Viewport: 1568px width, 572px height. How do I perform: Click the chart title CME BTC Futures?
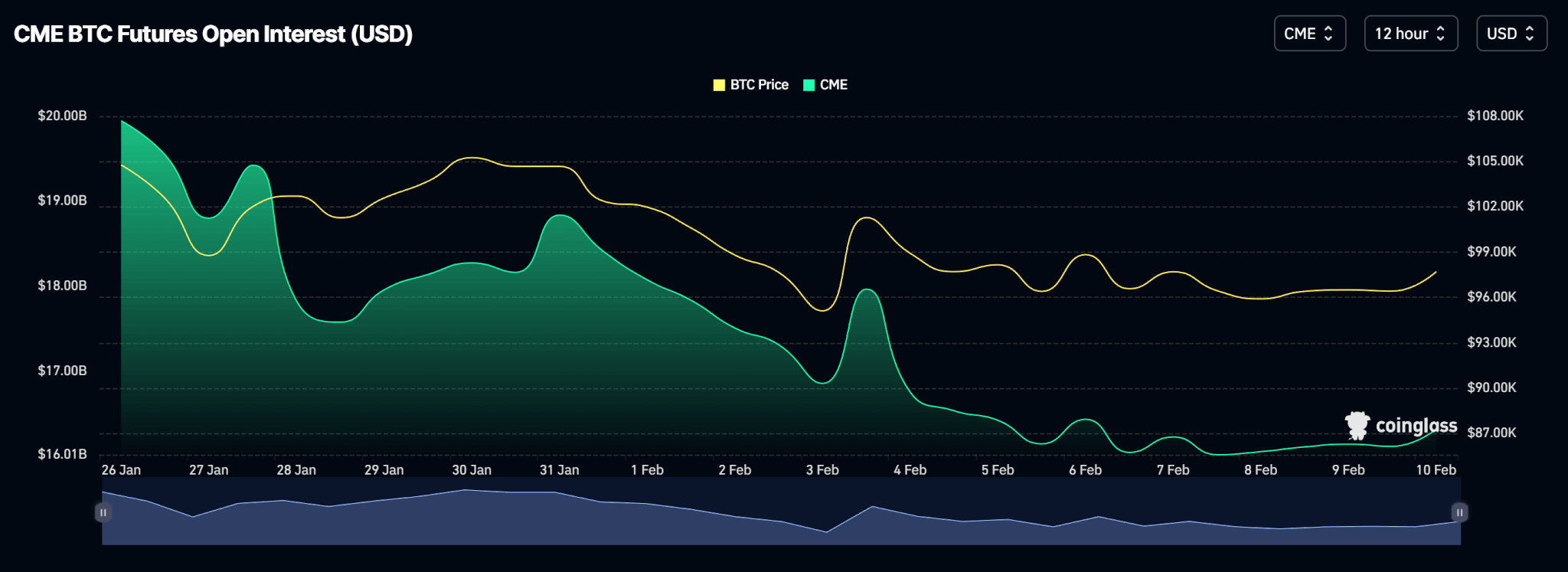[213, 34]
